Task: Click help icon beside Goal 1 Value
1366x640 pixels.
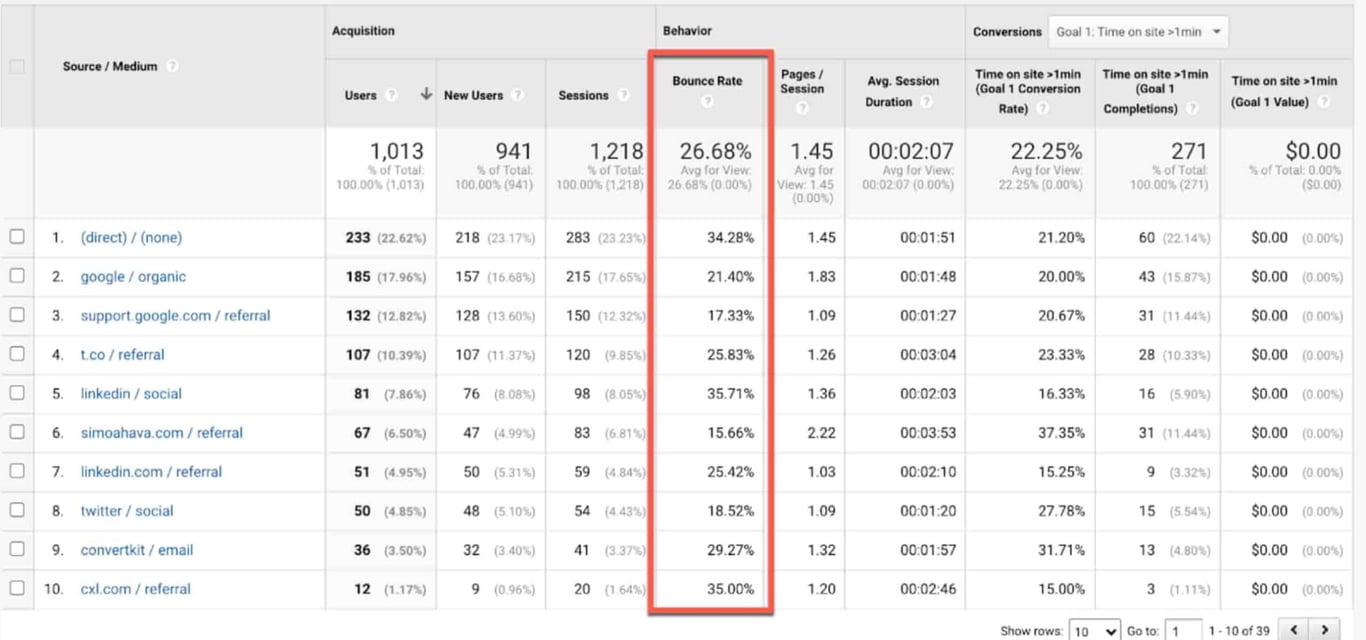Action: point(1322,102)
